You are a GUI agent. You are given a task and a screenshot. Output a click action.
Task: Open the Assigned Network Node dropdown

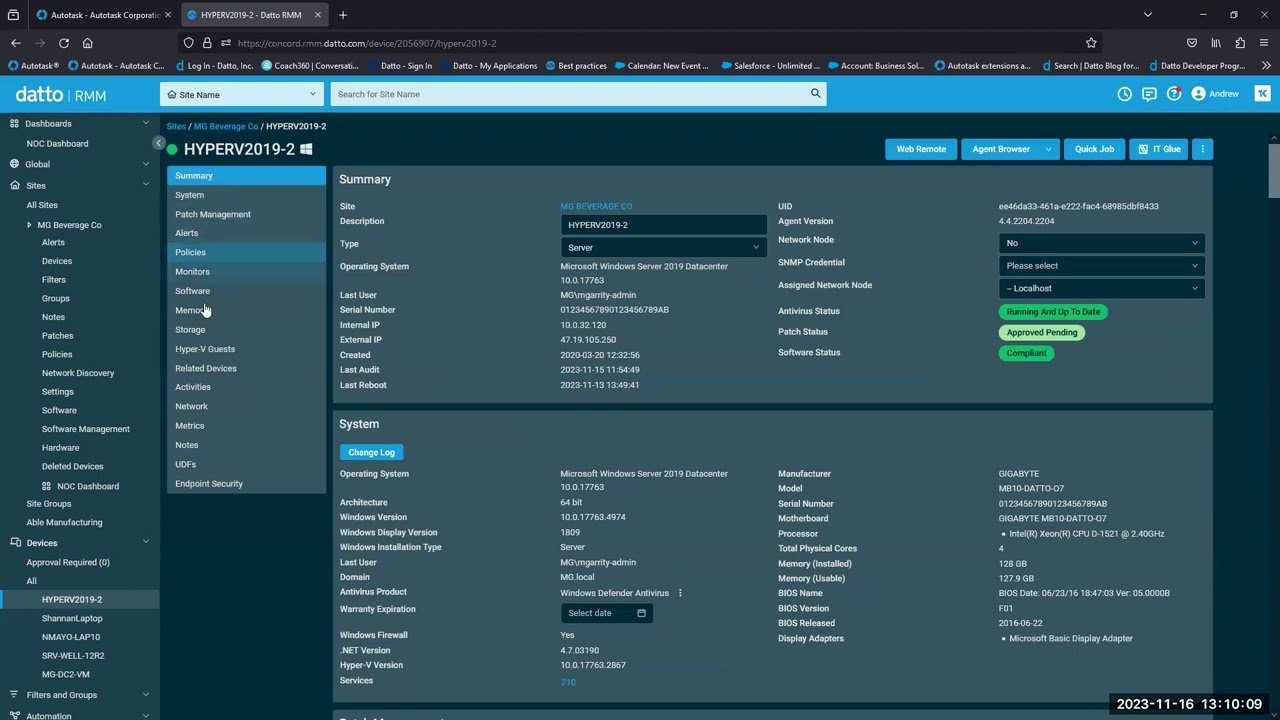(x=1101, y=288)
